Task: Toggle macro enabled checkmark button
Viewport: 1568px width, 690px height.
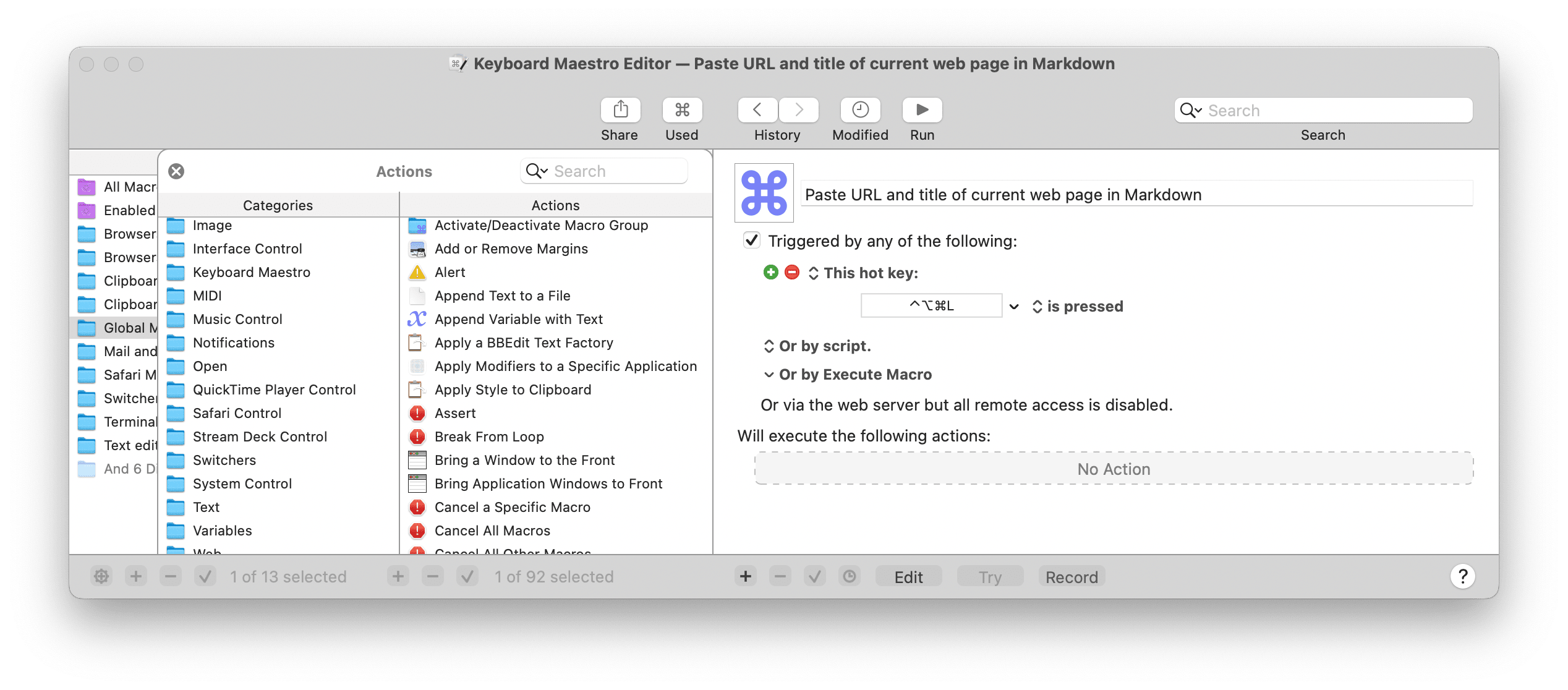Action: [x=467, y=576]
